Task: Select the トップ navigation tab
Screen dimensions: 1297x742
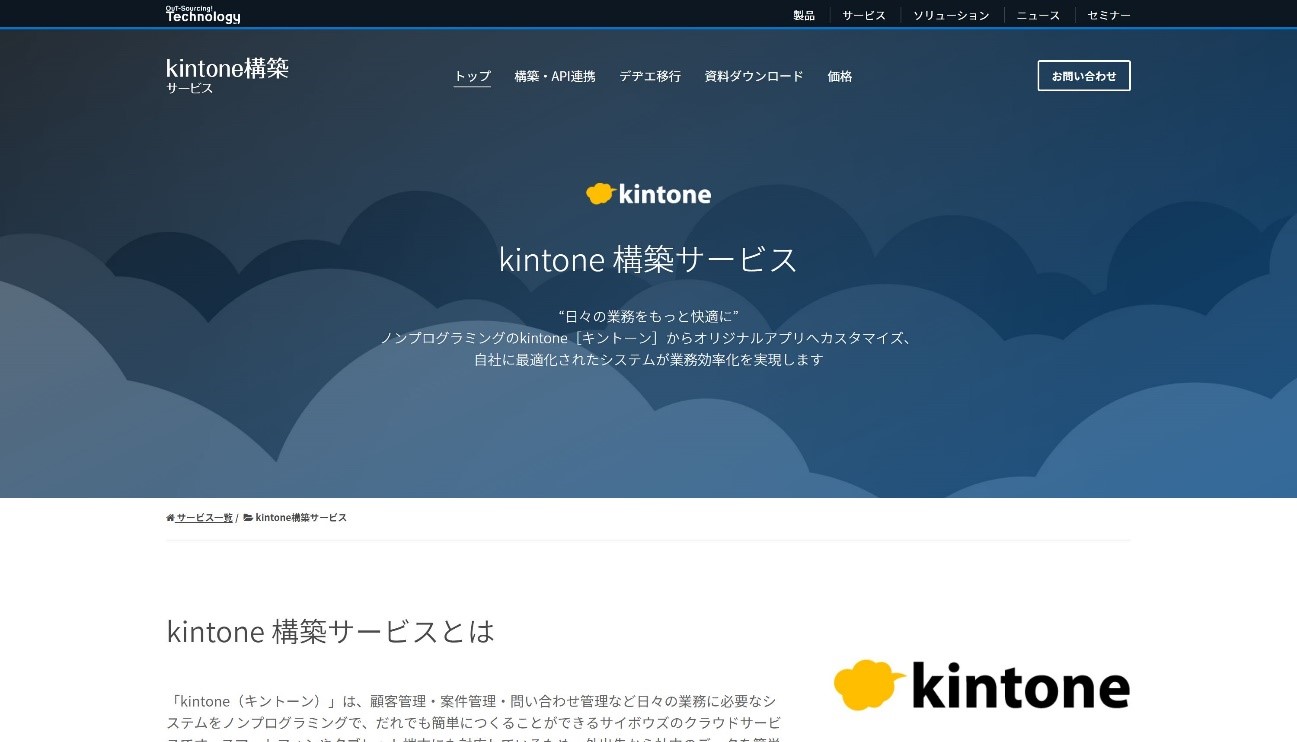Action: 472,76
